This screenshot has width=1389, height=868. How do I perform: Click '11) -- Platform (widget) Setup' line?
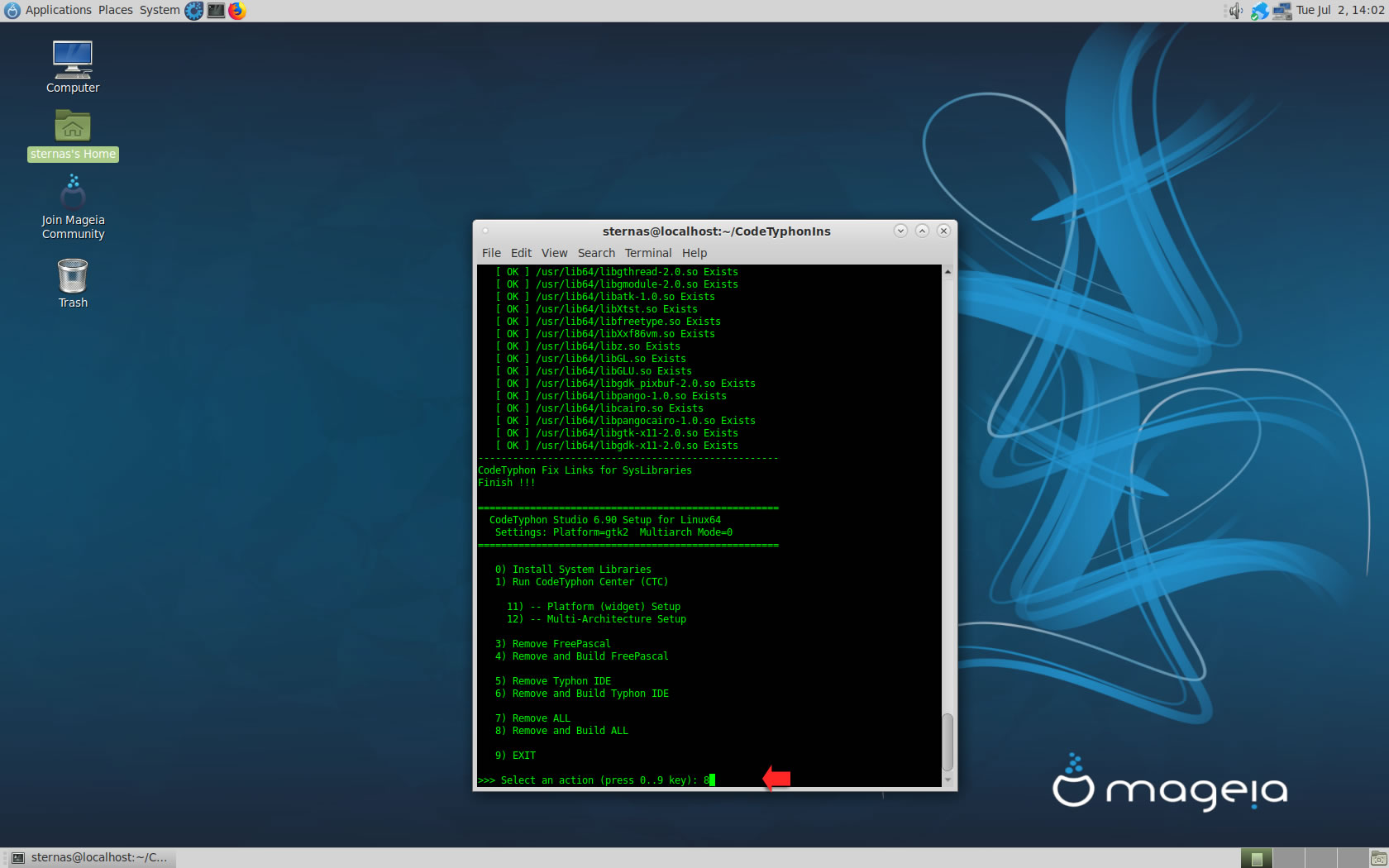[594, 607]
